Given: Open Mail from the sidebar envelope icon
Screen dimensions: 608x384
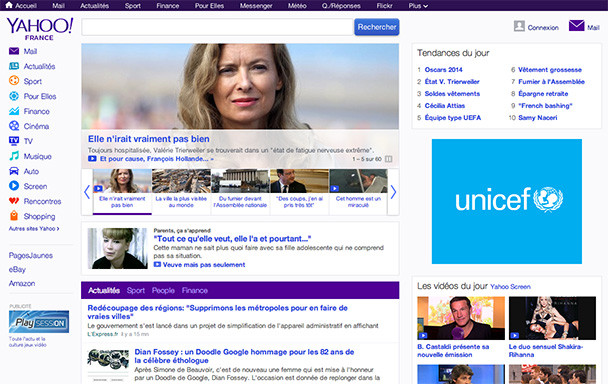Looking at the screenshot, I should pyautogui.click(x=14, y=51).
